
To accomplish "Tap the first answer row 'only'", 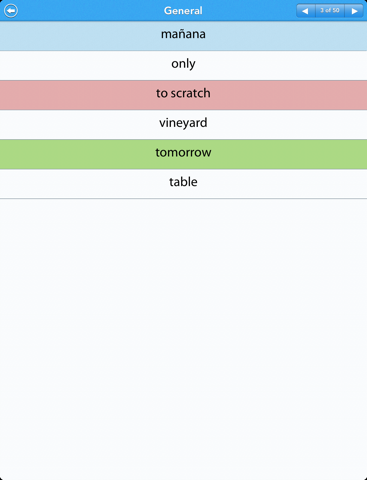I will 183,65.
